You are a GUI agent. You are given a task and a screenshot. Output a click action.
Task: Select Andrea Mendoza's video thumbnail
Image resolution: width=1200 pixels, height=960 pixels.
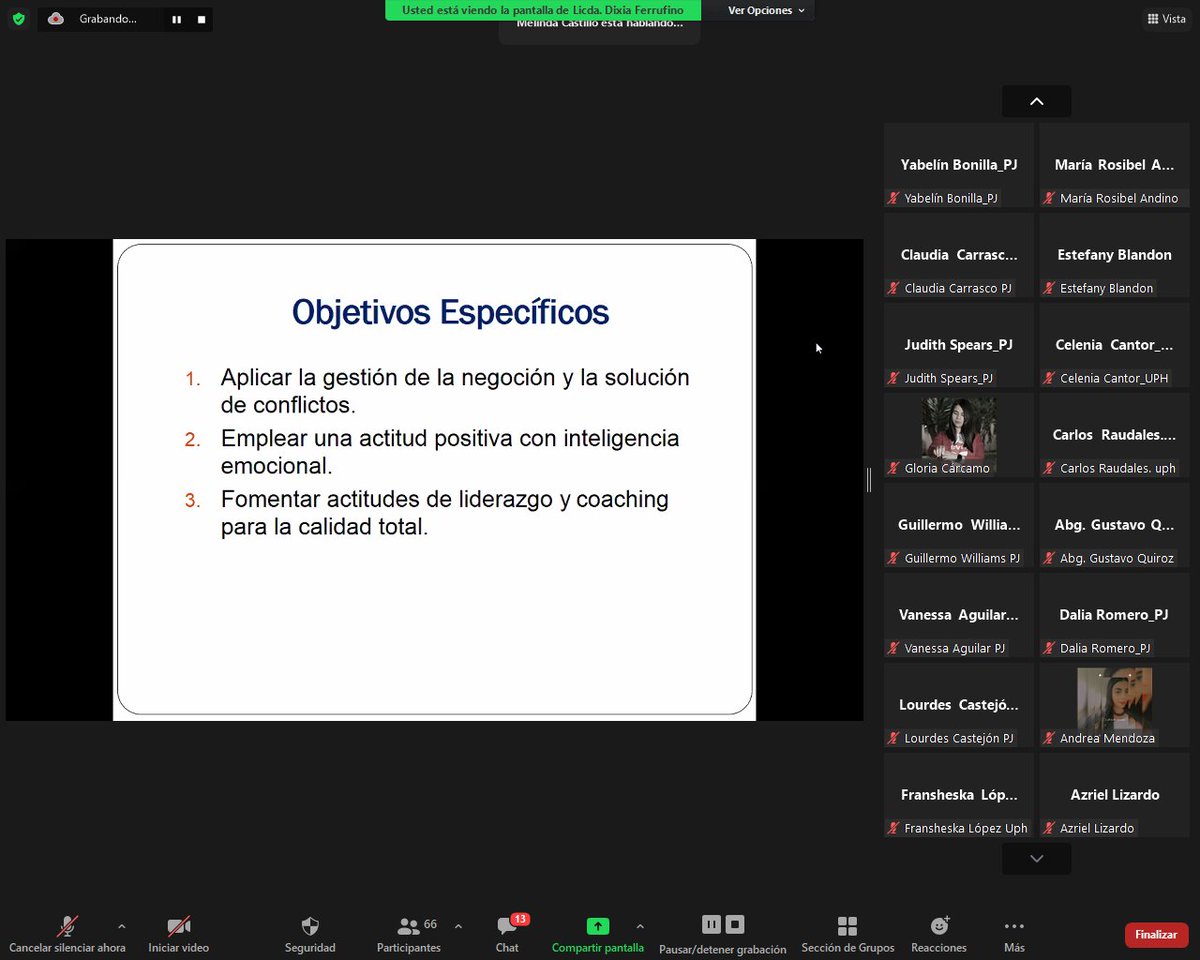(1115, 704)
